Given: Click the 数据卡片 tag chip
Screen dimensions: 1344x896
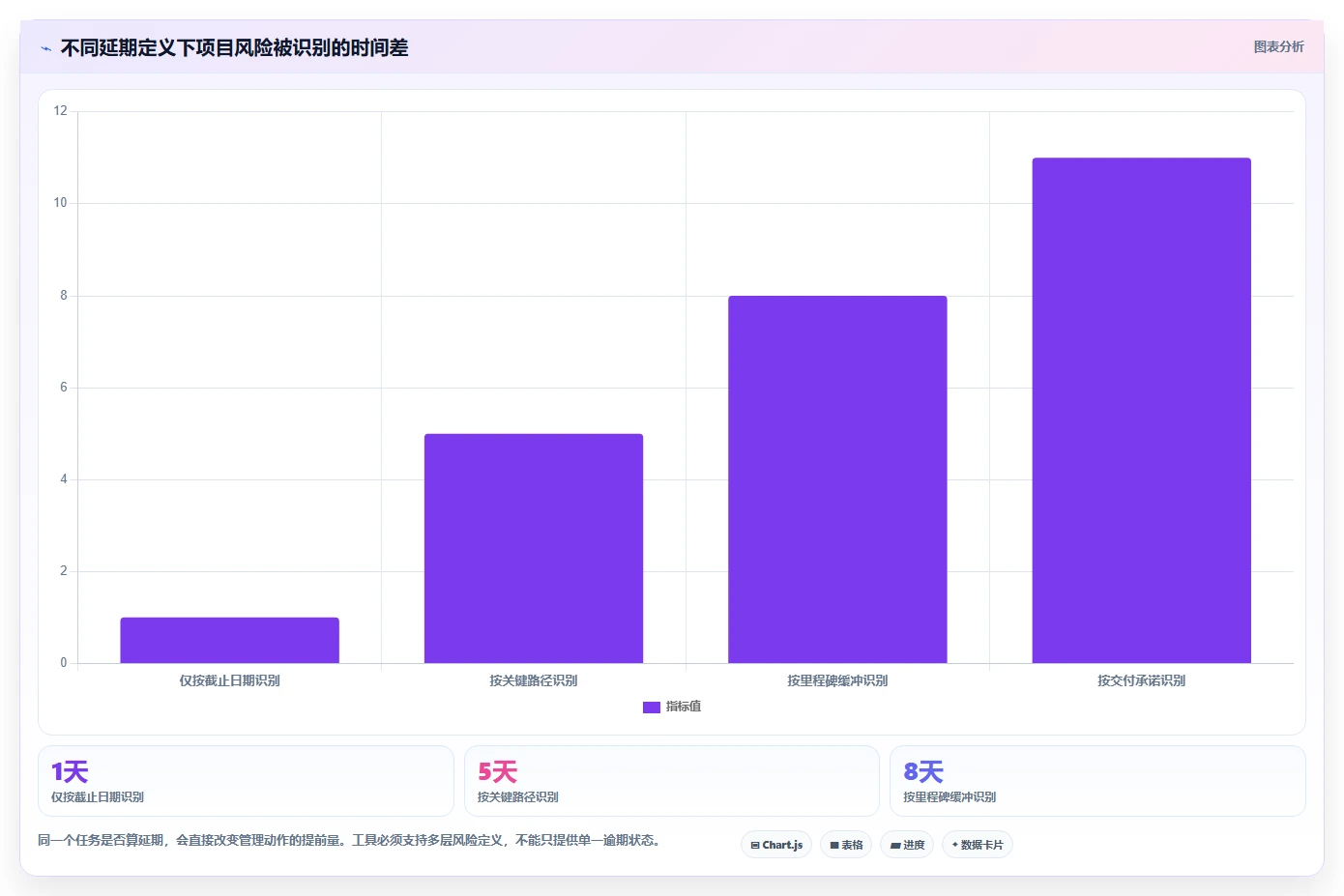Looking at the screenshot, I should [978, 845].
